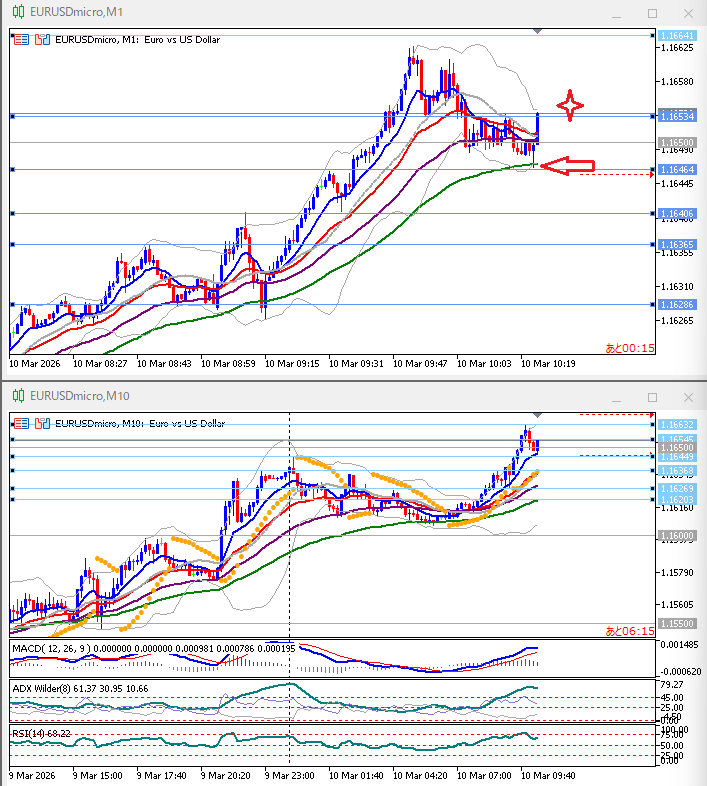Select the horizontal line at 1.16365

pyautogui.click(x=300, y=244)
